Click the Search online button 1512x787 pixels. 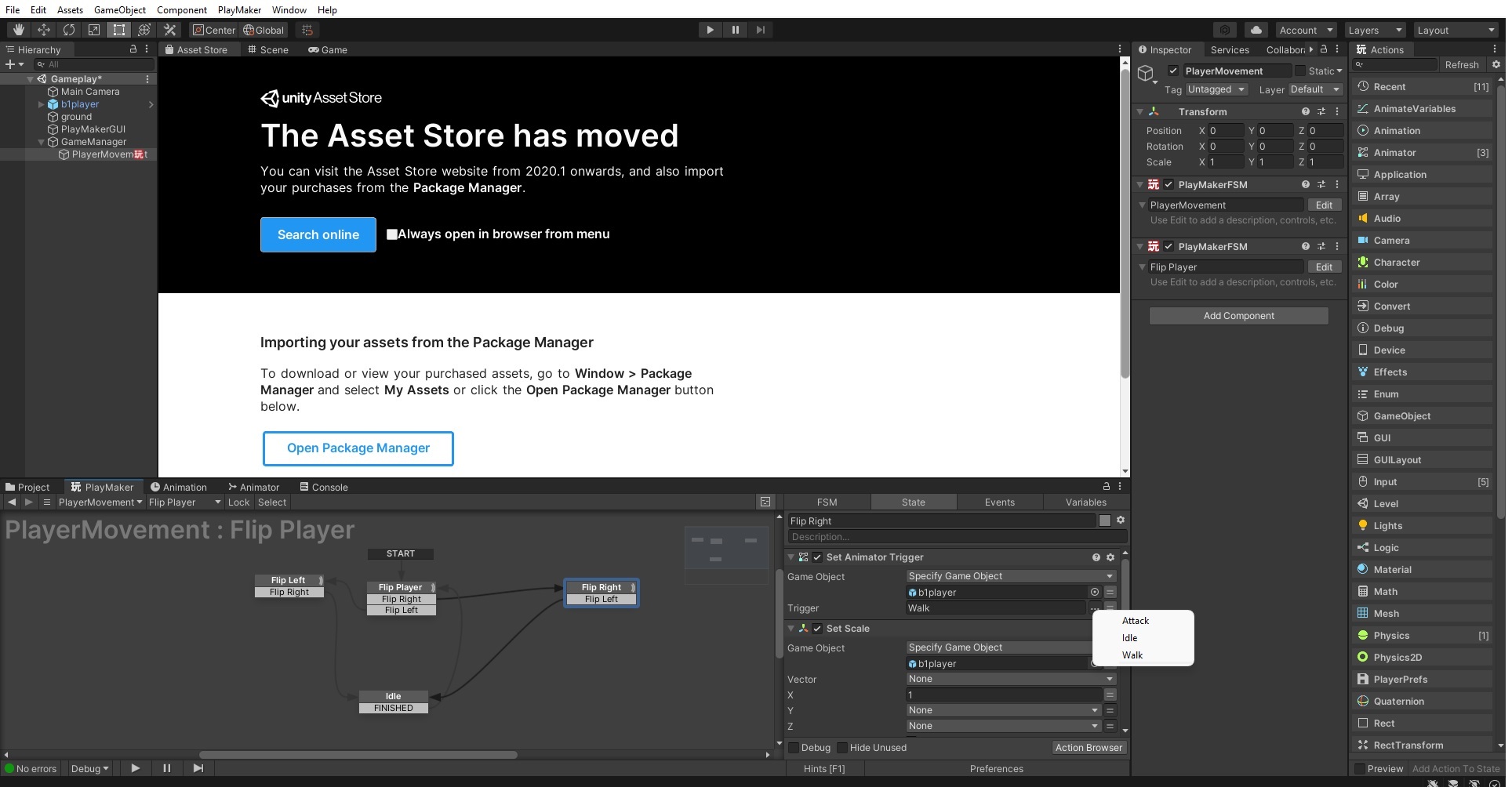318,234
